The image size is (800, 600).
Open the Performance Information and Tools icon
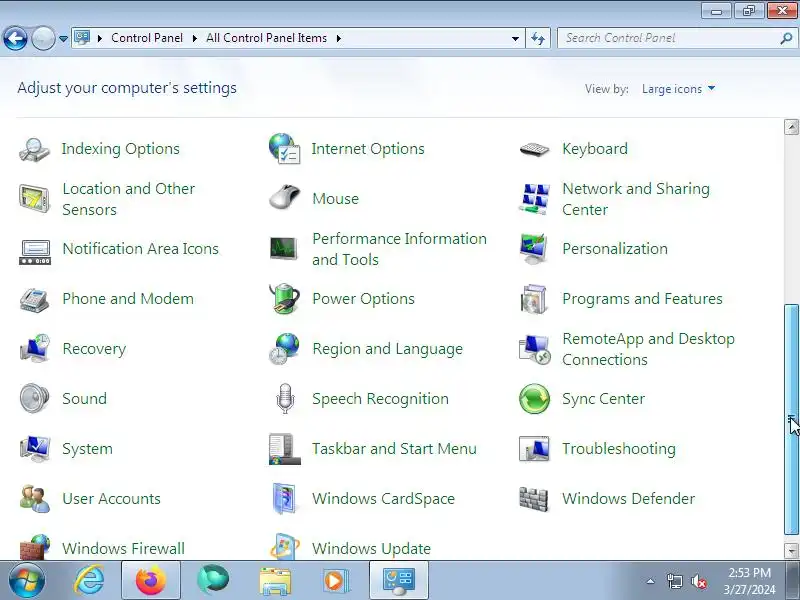tap(284, 248)
